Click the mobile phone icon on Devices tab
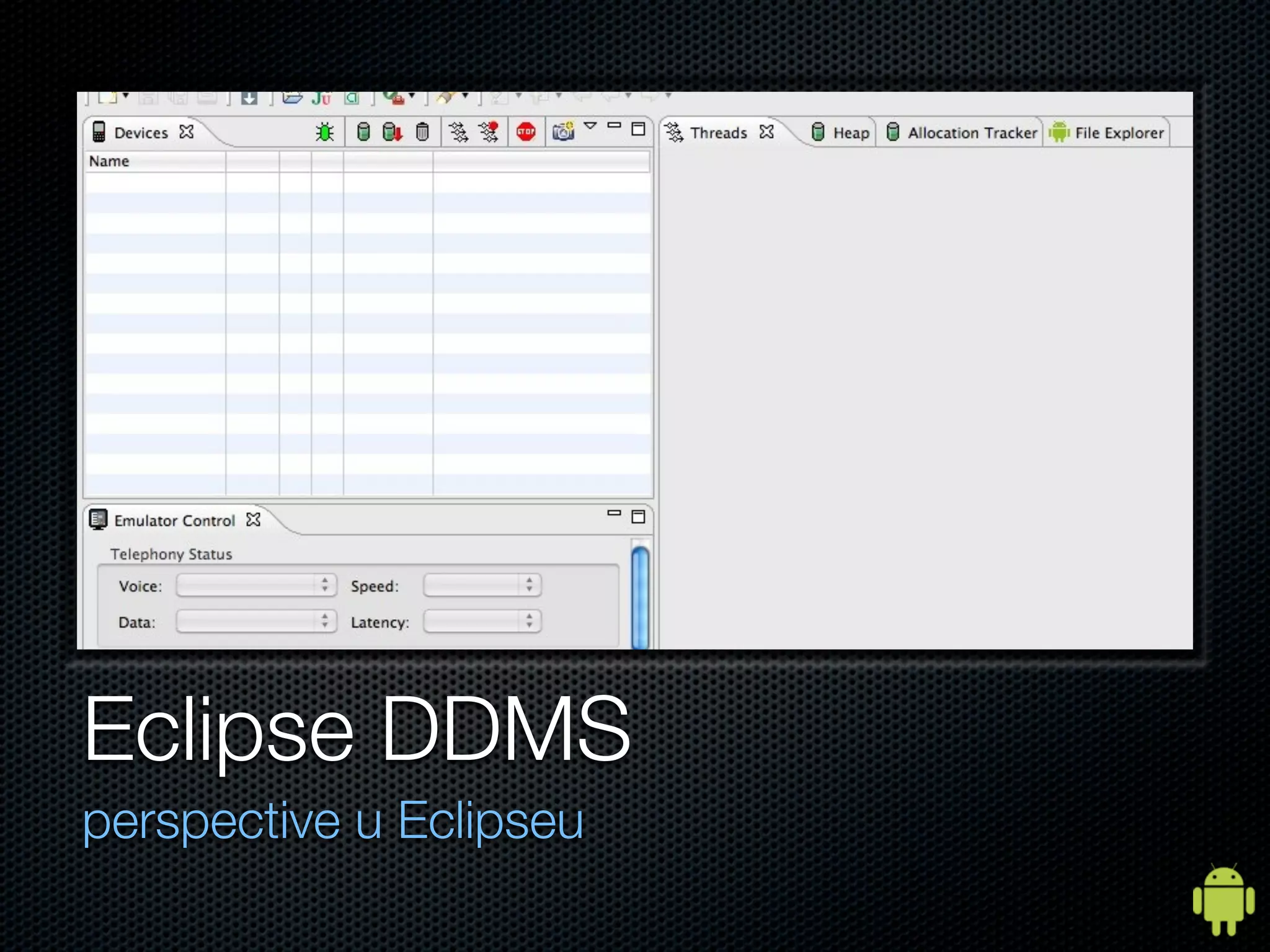Viewport: 1270px width, 952px height. point(99,132)
